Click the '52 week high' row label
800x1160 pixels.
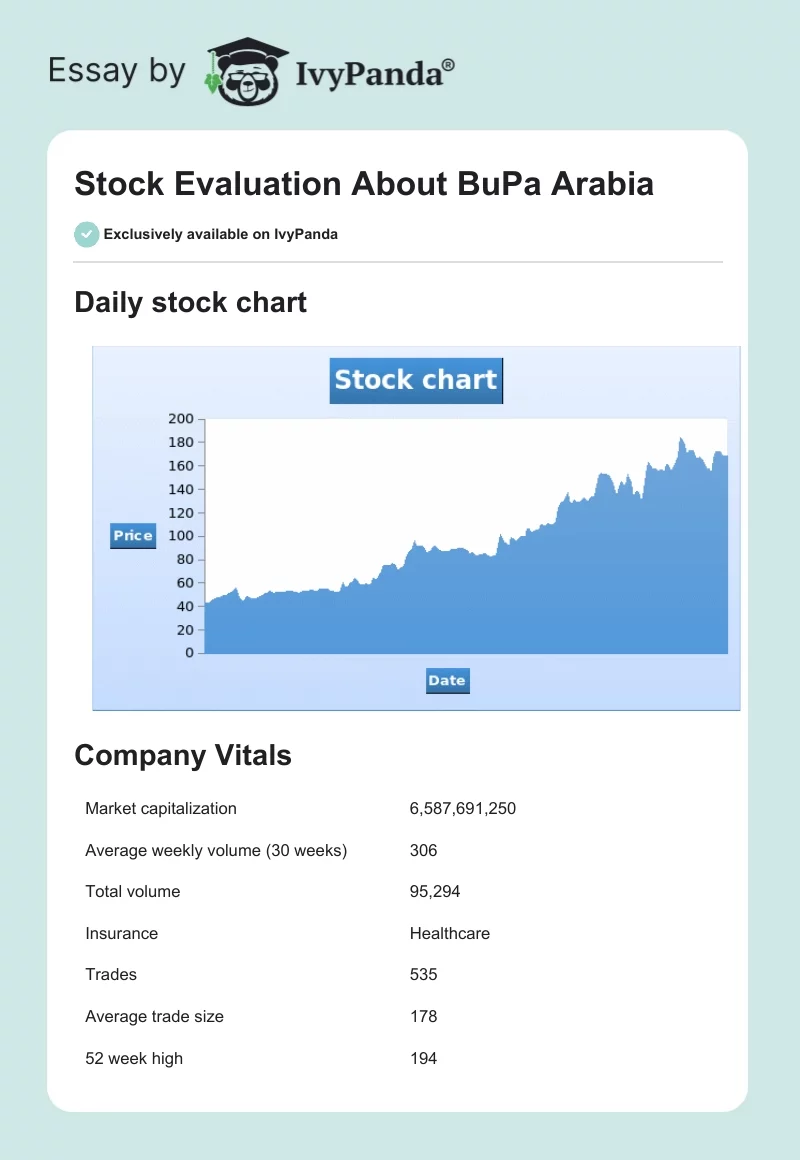pos(134,1058)
